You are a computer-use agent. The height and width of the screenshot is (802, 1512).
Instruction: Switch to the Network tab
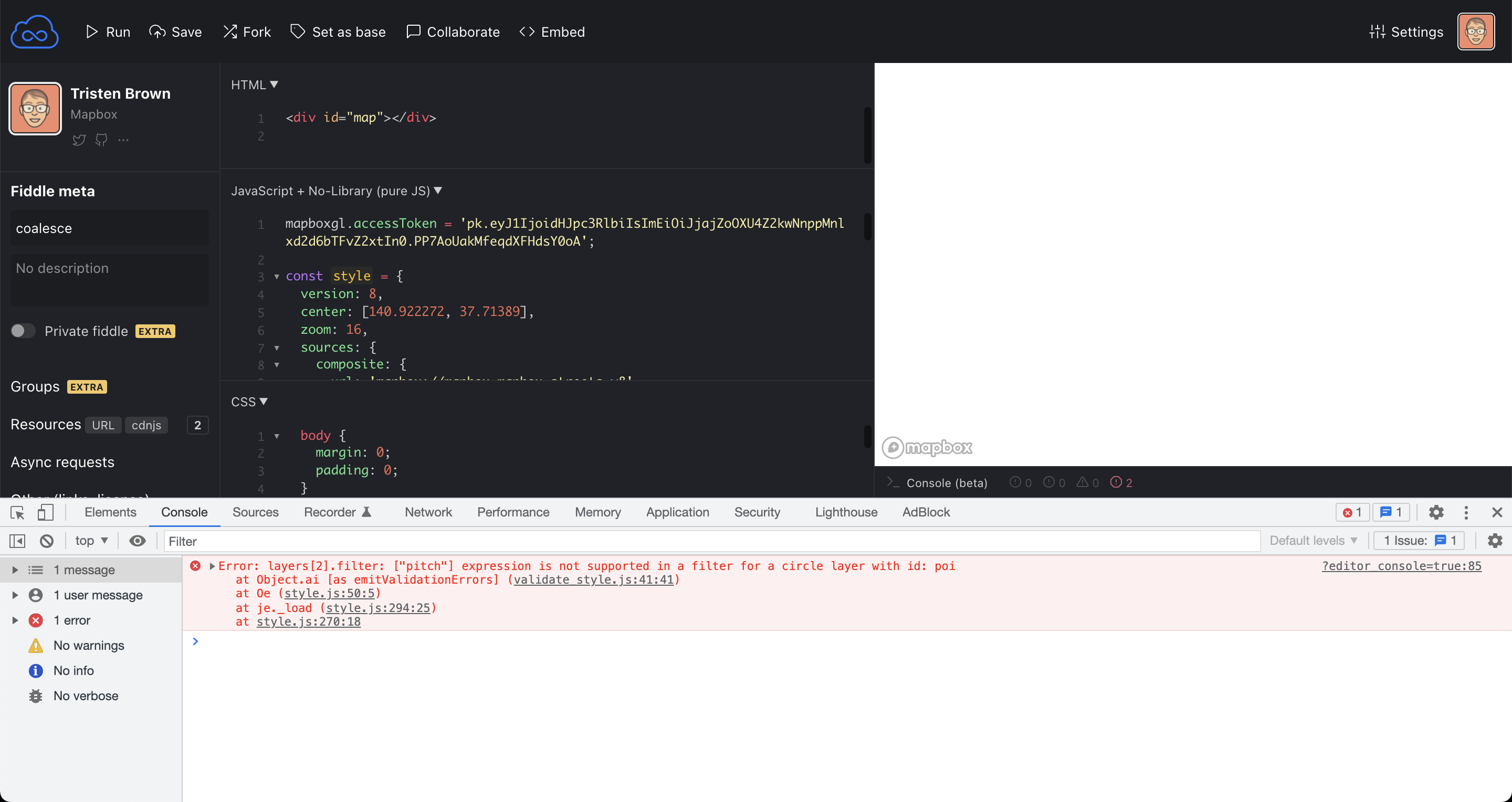(428, 512)
